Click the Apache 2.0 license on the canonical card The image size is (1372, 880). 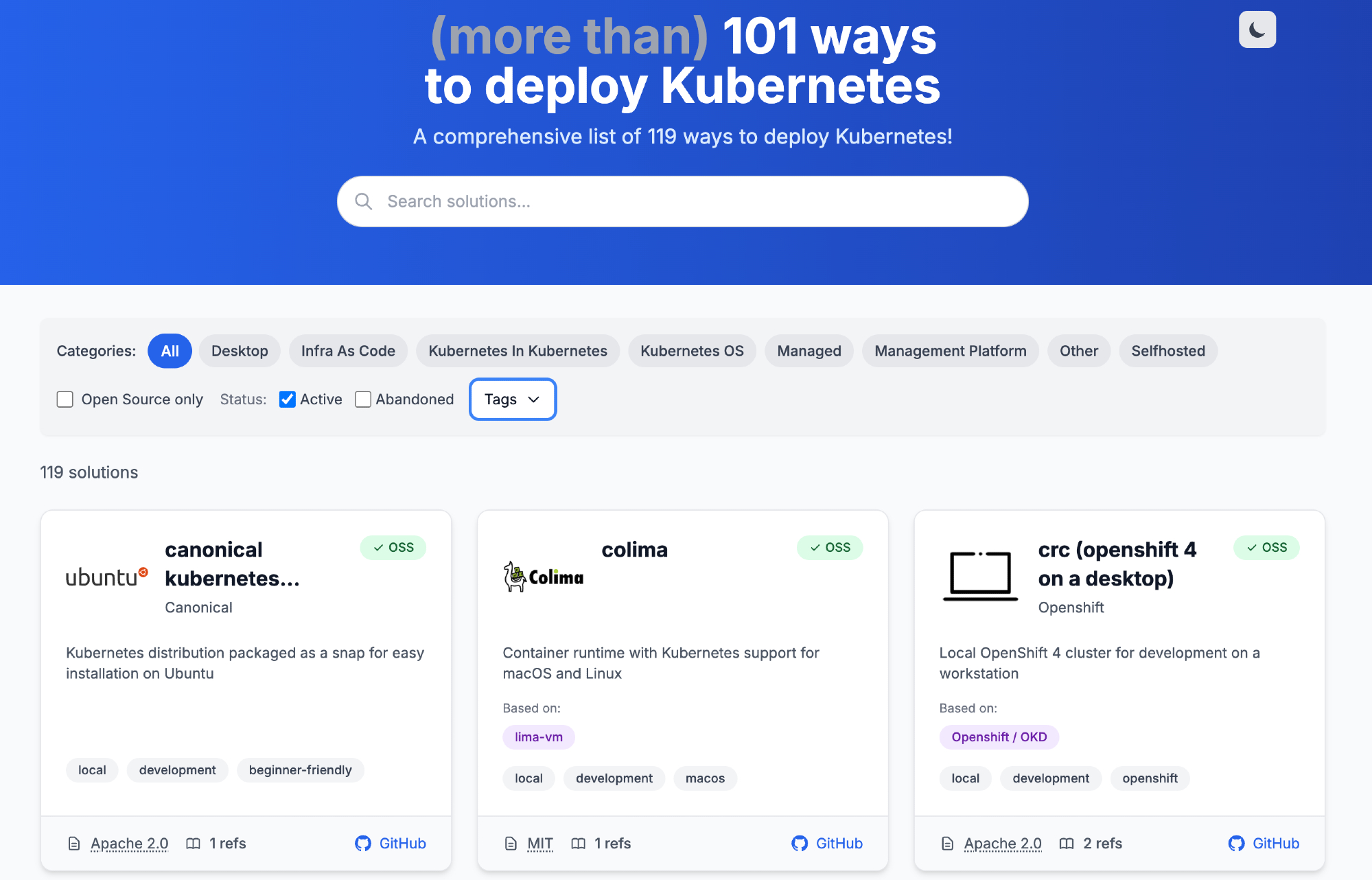coord(129,843)
